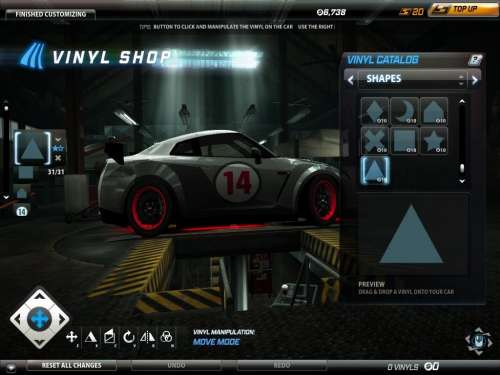Click the 0 Vinyls cost total
The height and width of the screenshot is (375, 500).
(413, 367)
